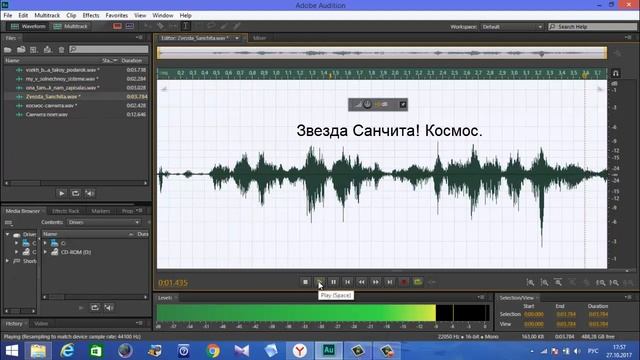This screenshot has width=640, height=360.
Task: Open the File menu
Action: [8, 16]
